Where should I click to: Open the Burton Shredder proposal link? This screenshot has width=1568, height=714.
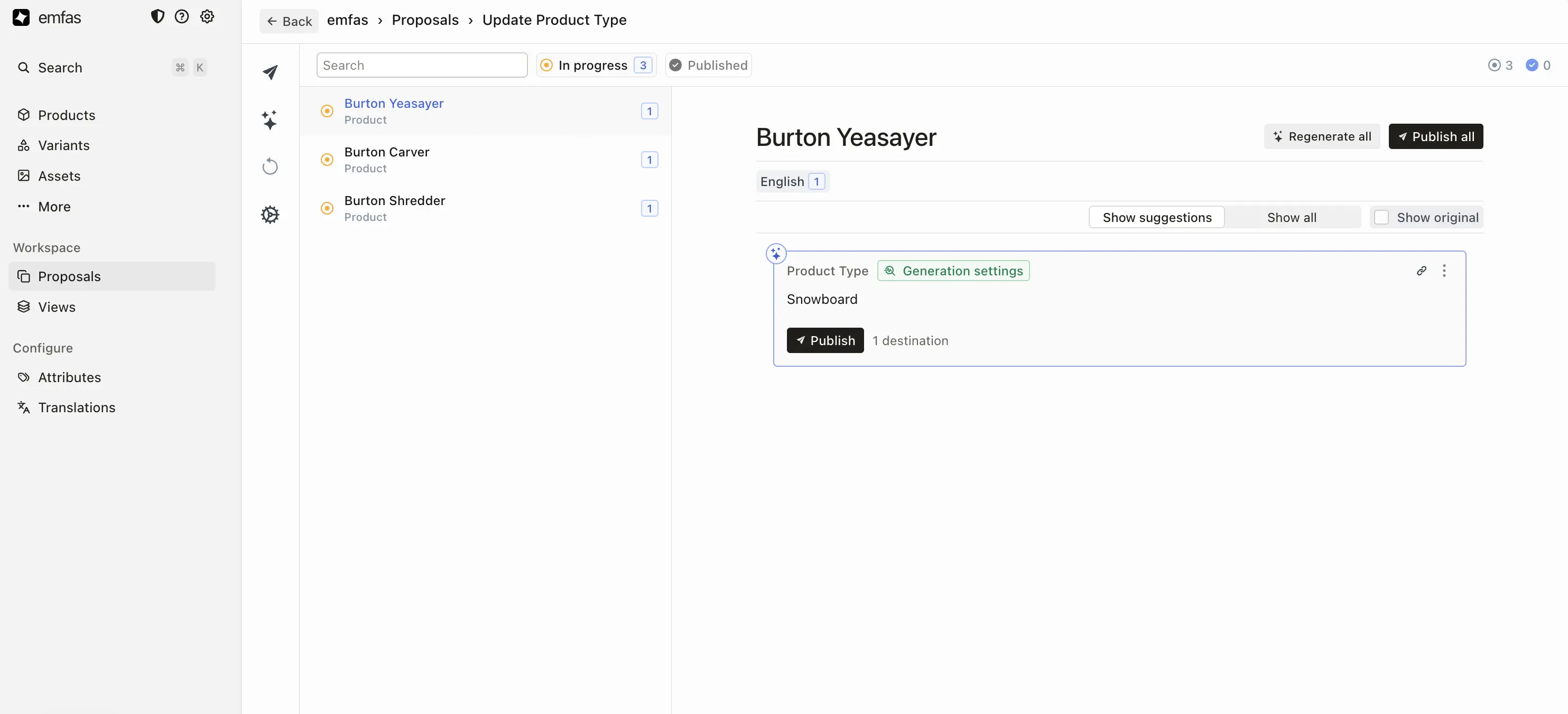(394, 200)
